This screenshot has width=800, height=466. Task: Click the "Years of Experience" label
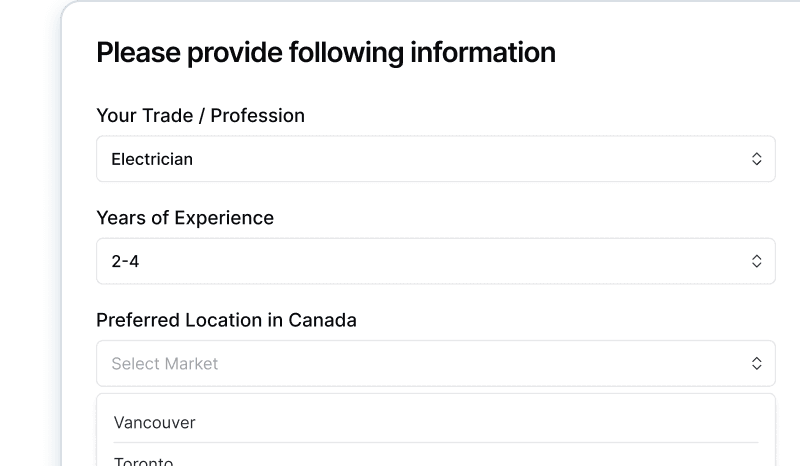coord(185,218)
